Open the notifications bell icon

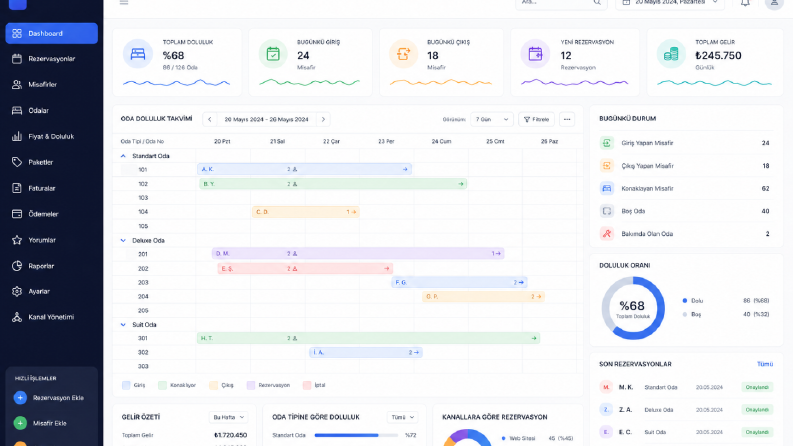(745, 3)
